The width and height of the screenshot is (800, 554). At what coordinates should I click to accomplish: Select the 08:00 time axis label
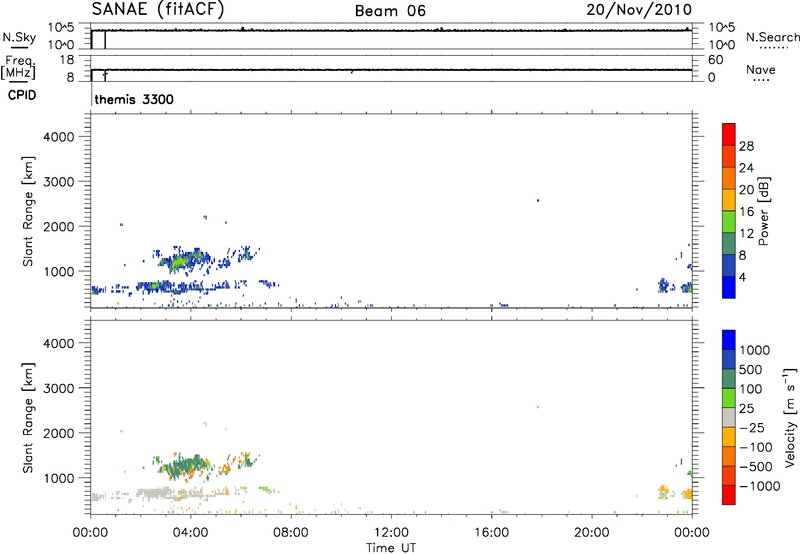tap(291, 533)
